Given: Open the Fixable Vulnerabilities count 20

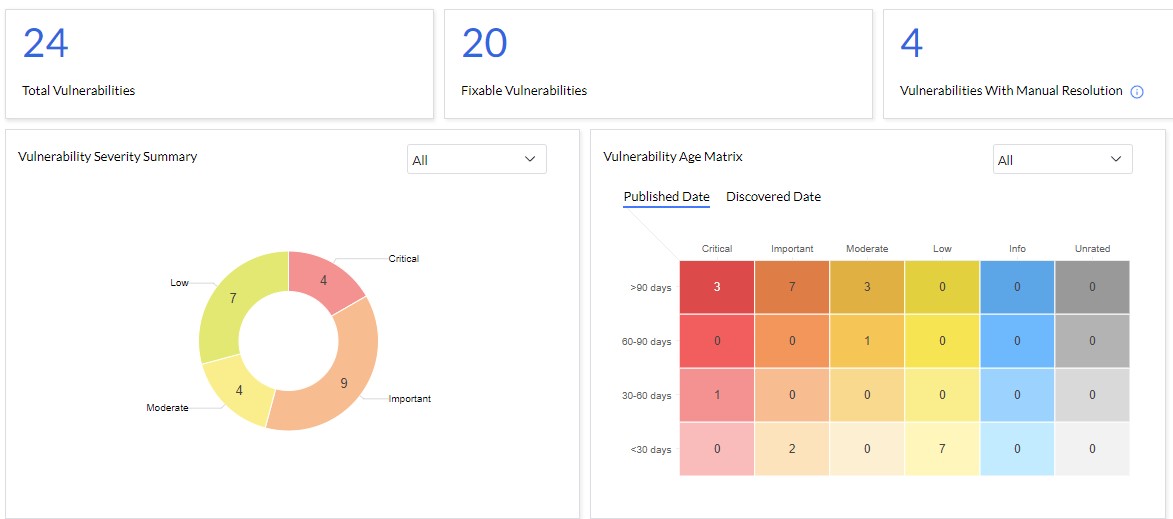Looking at the screenshot, I should (x=484, y=44).
